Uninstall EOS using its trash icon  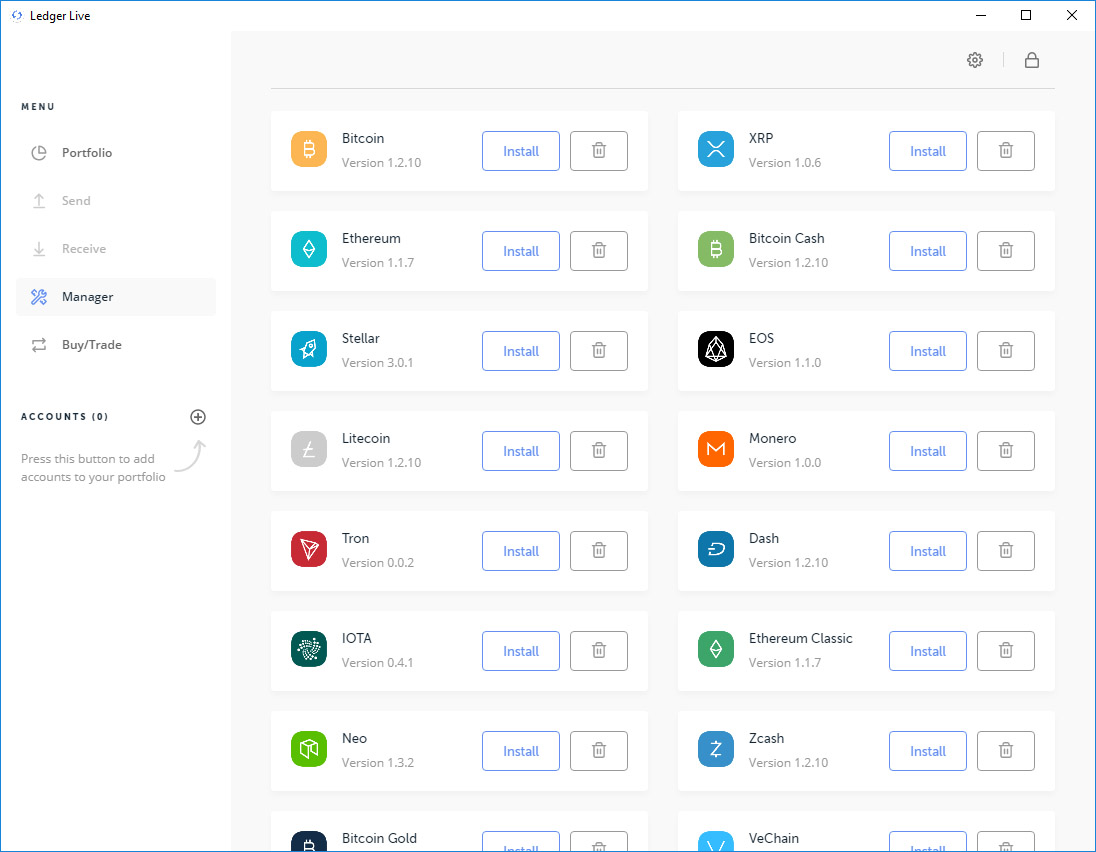coord(1006,351)
